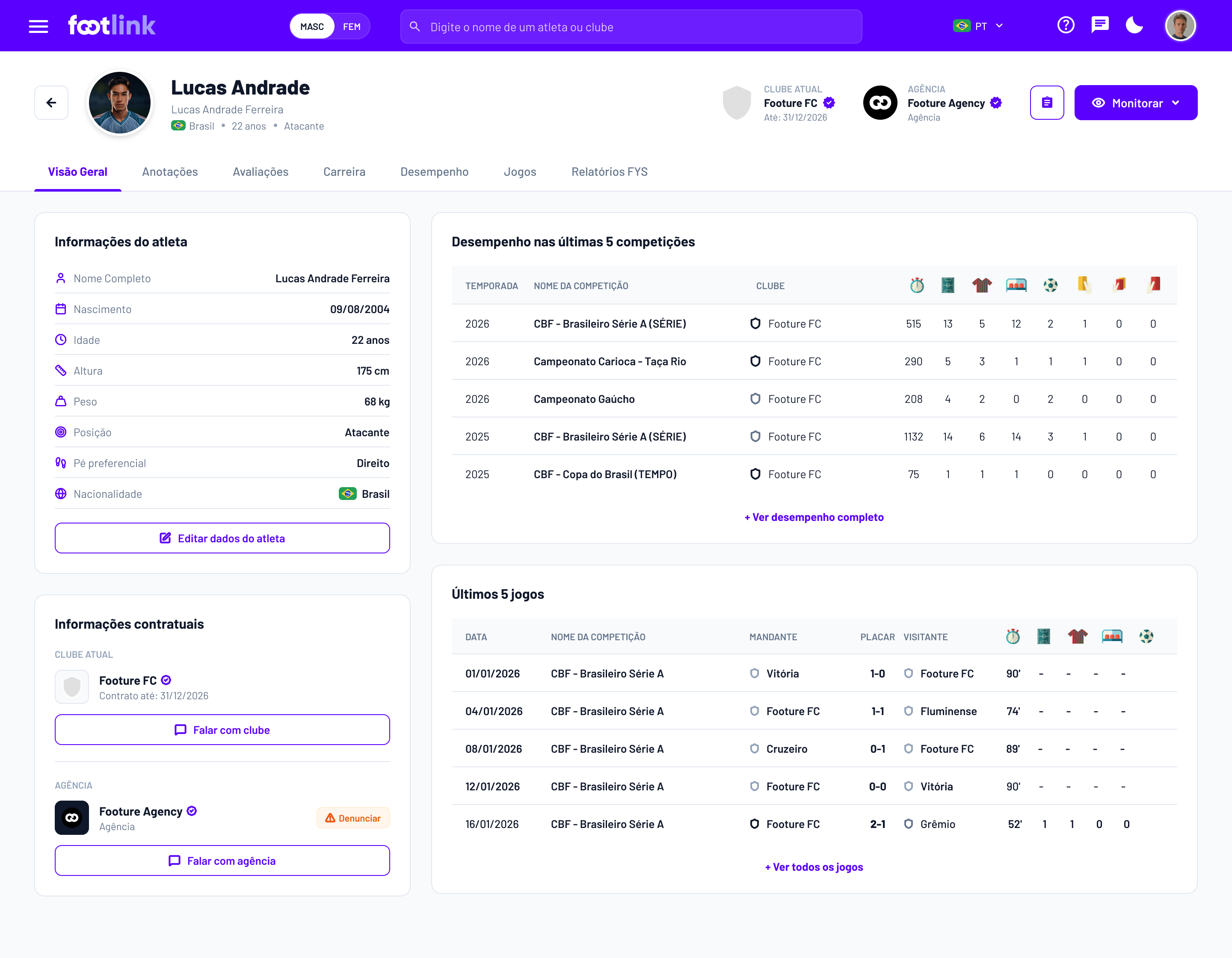Click stopwatch icon in last games table

point(1013,636)
